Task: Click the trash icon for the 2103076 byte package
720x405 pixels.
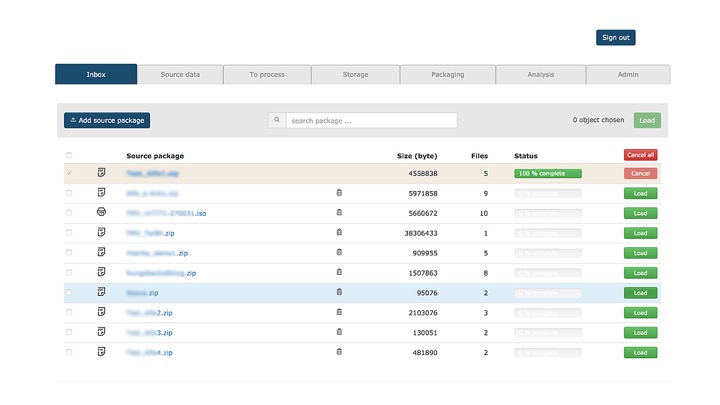Action: point(339,312)
